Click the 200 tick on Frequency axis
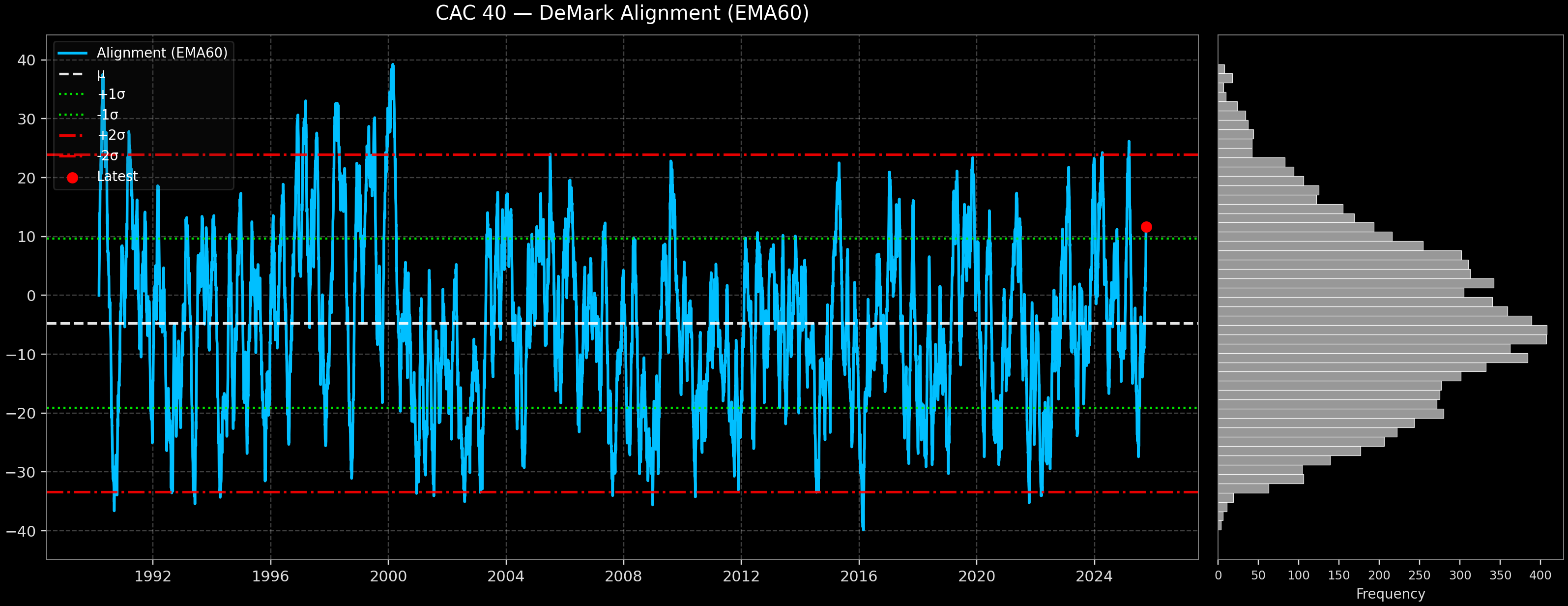This screenshot has width=1568, height=606. point(1379,576)
